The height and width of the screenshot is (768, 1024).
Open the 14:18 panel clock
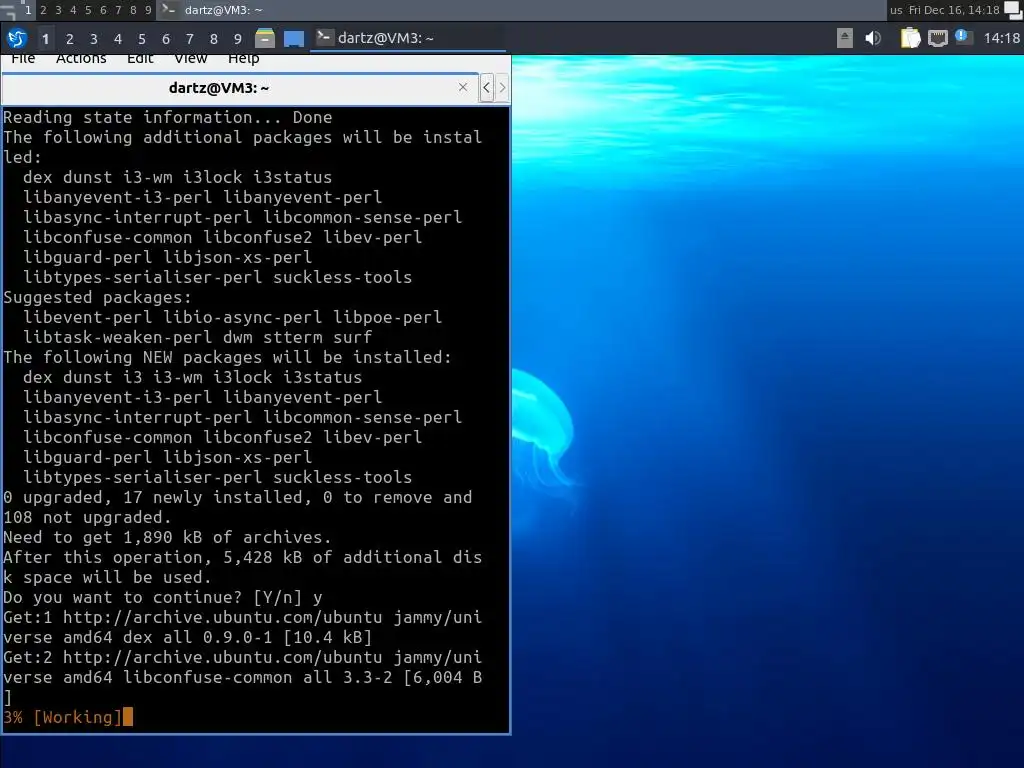tap(1001, 39)
